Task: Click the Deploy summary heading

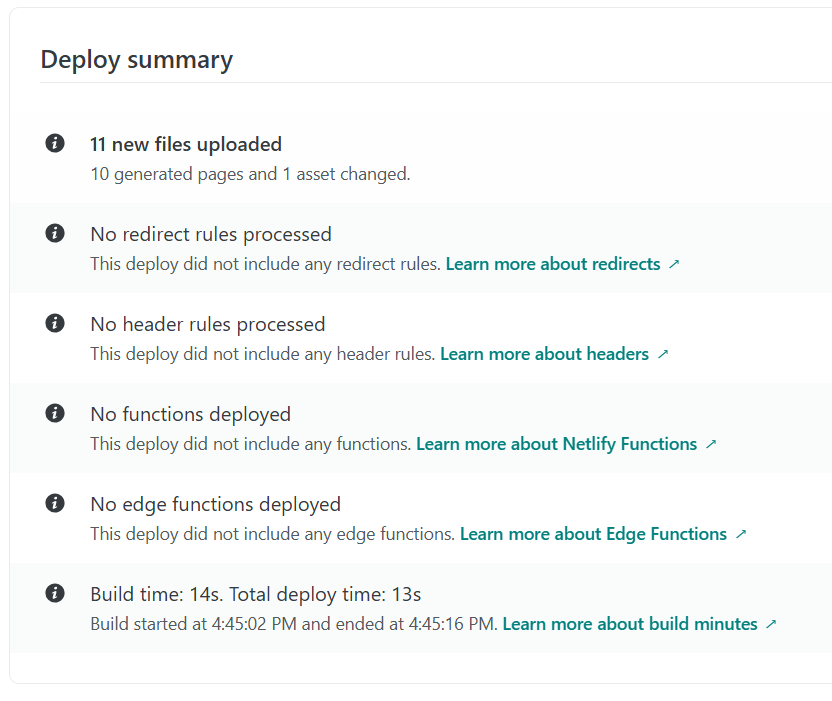Action: point(137,59)
